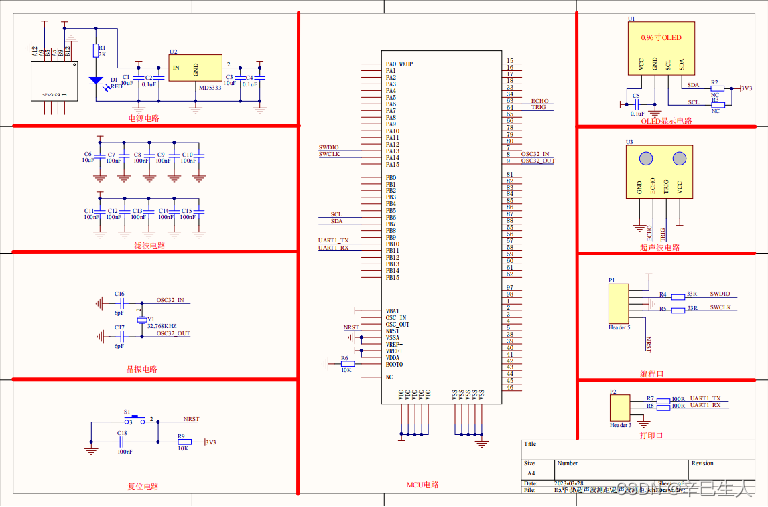Select resistor R6 10K on BOOT0 pin
This screenshot has width=768, height=507.
(x=347, y=364)
